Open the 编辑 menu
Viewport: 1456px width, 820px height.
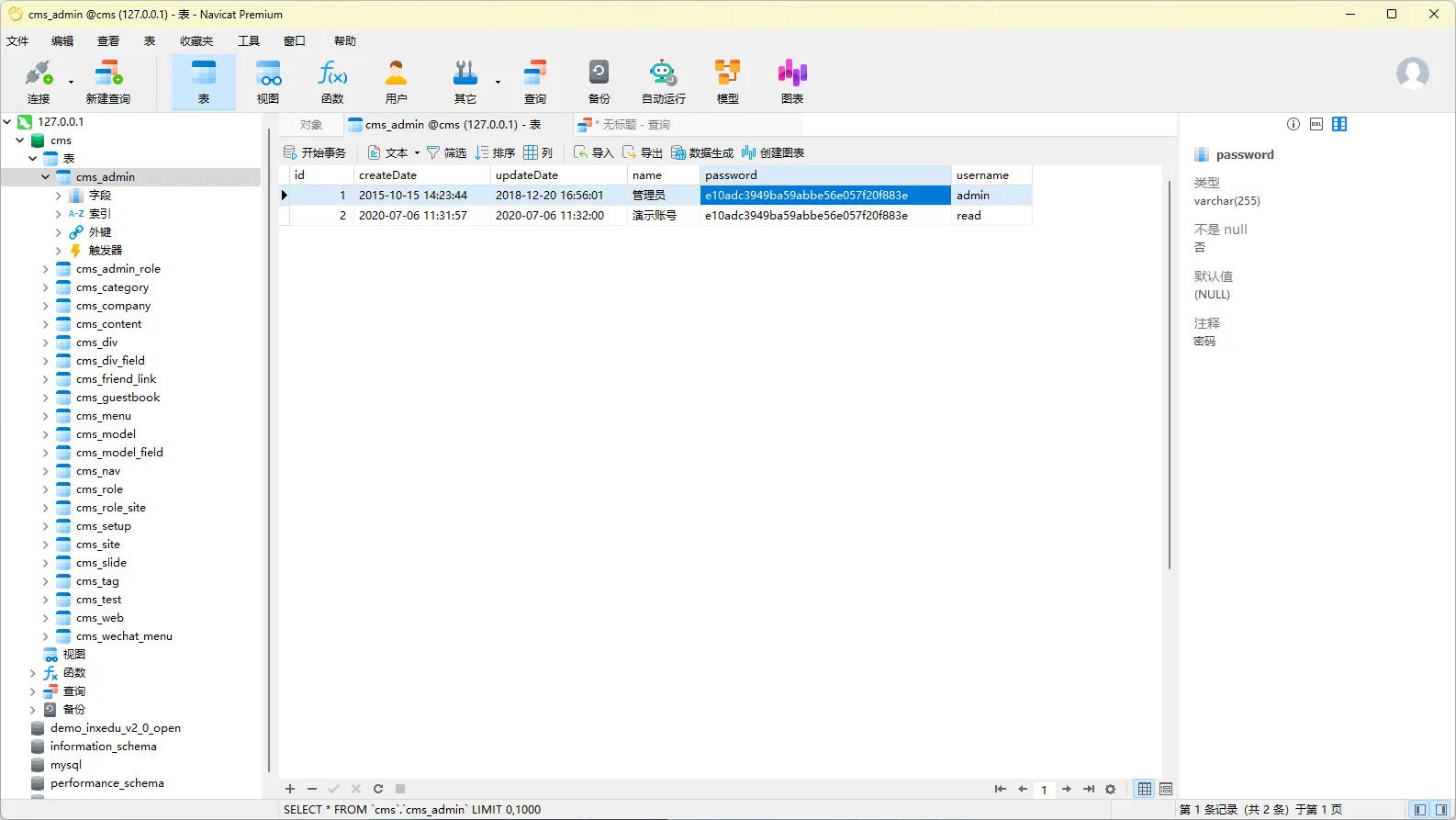pos(62,41)
